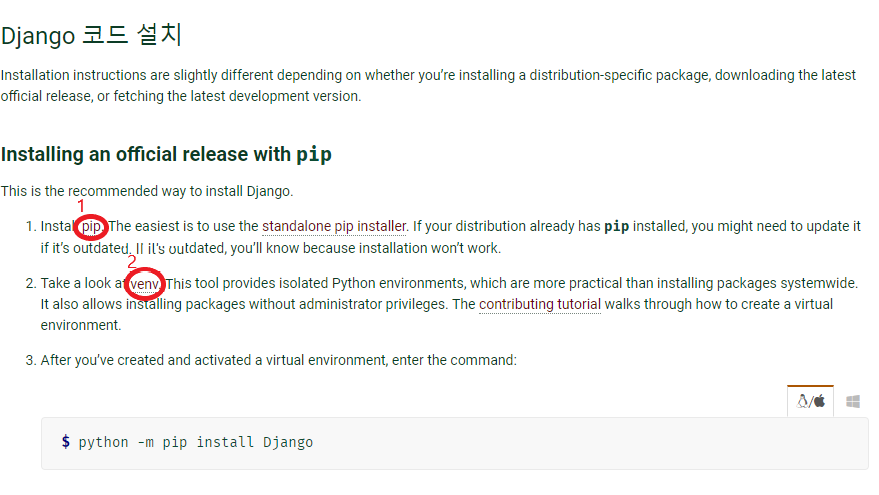The image size is (879, 495).
Task: Click the 'Installing an official release with pip' heading
Action: tap(166, 154)
